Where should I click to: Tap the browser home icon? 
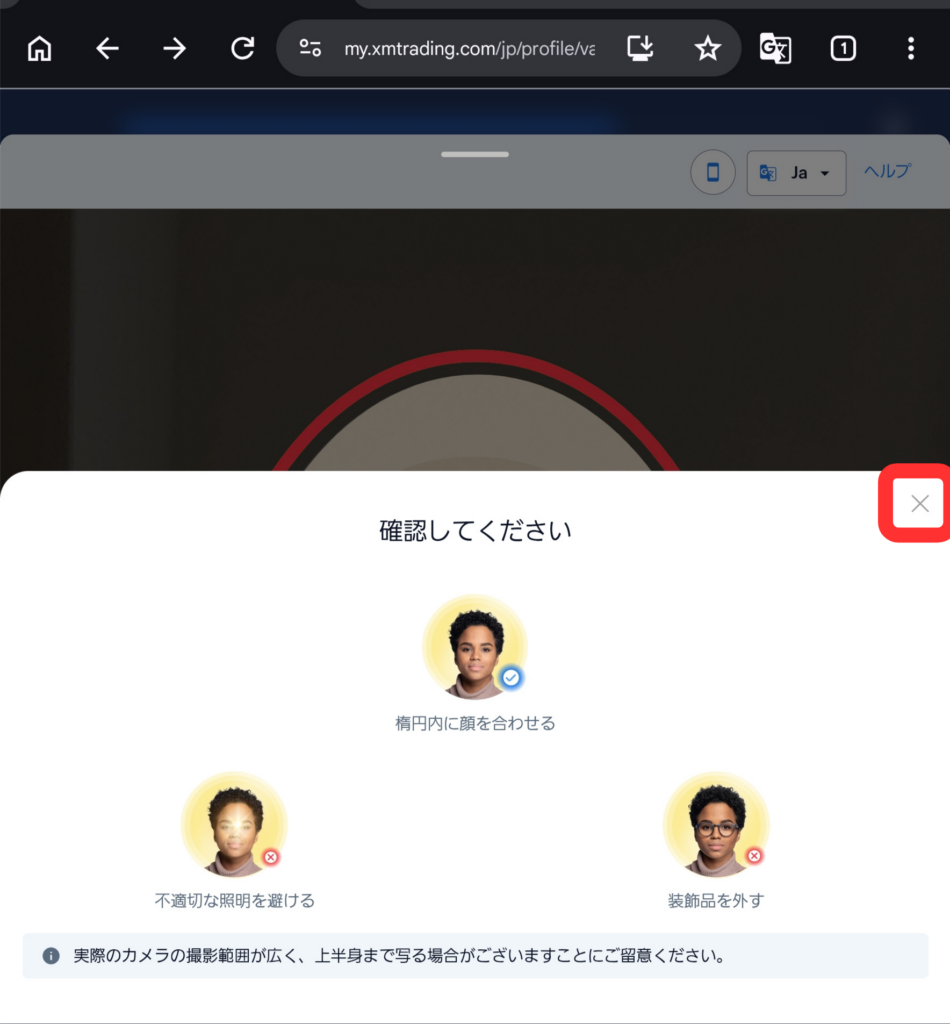pos(40,48)
